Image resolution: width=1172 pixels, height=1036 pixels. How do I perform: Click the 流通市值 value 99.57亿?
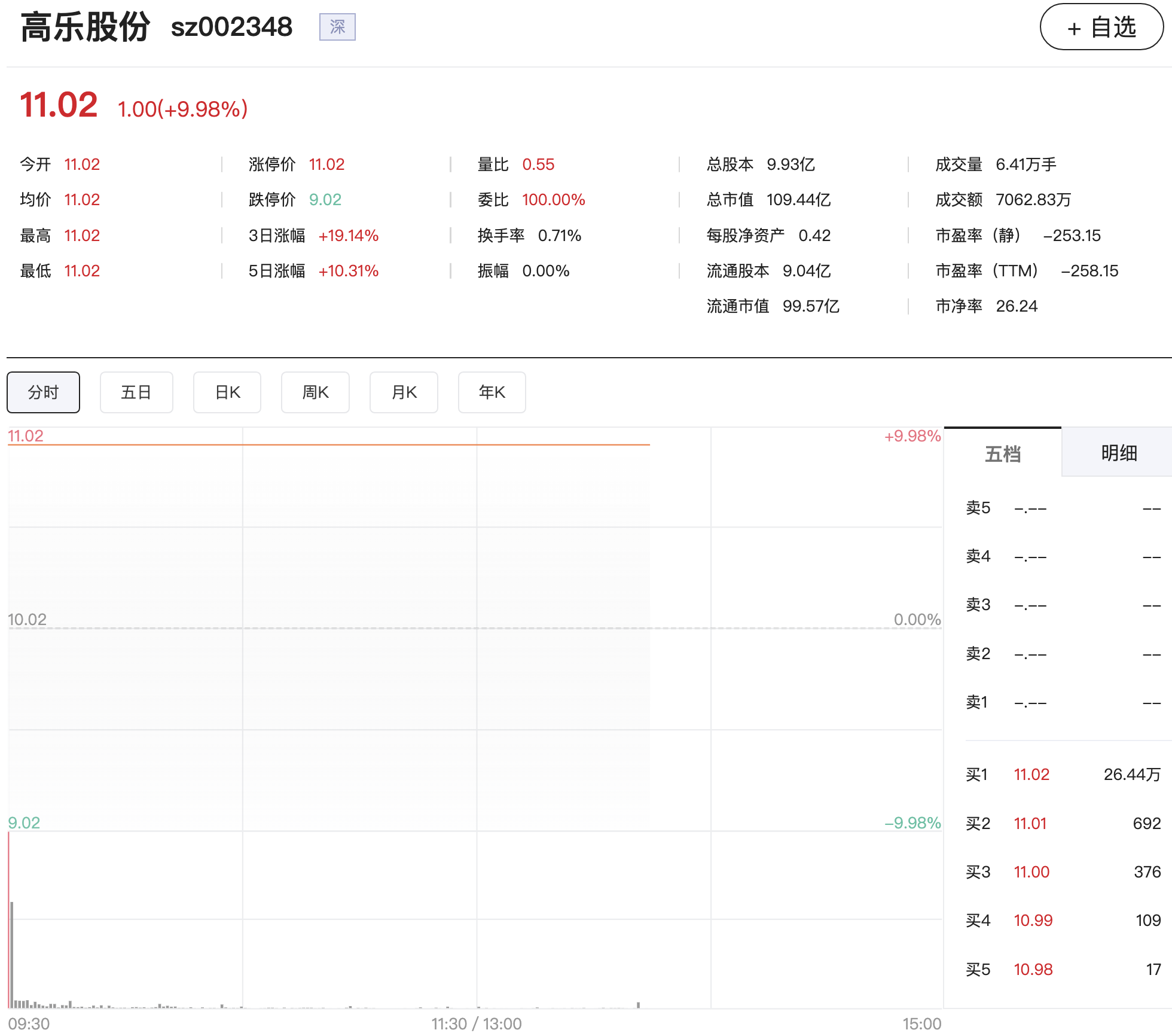point(811,306)
